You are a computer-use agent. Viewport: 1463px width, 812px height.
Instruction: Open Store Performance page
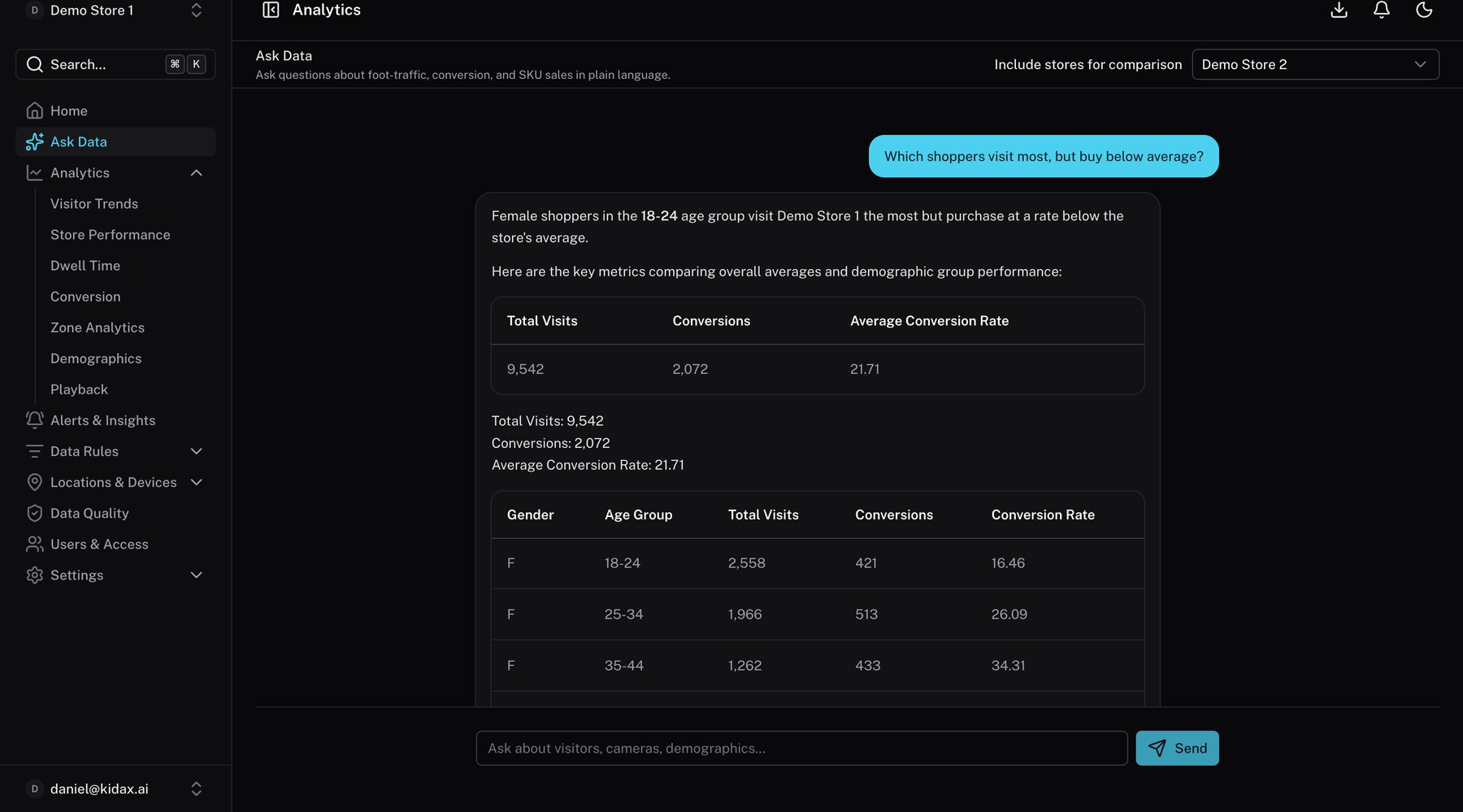[x=111, y=234]
